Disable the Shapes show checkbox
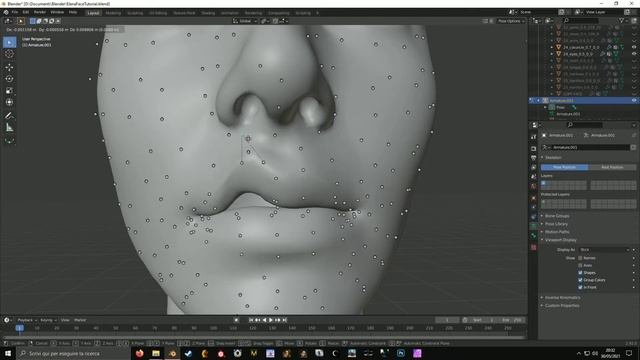The image size is (640, 360). click(580, 273)
